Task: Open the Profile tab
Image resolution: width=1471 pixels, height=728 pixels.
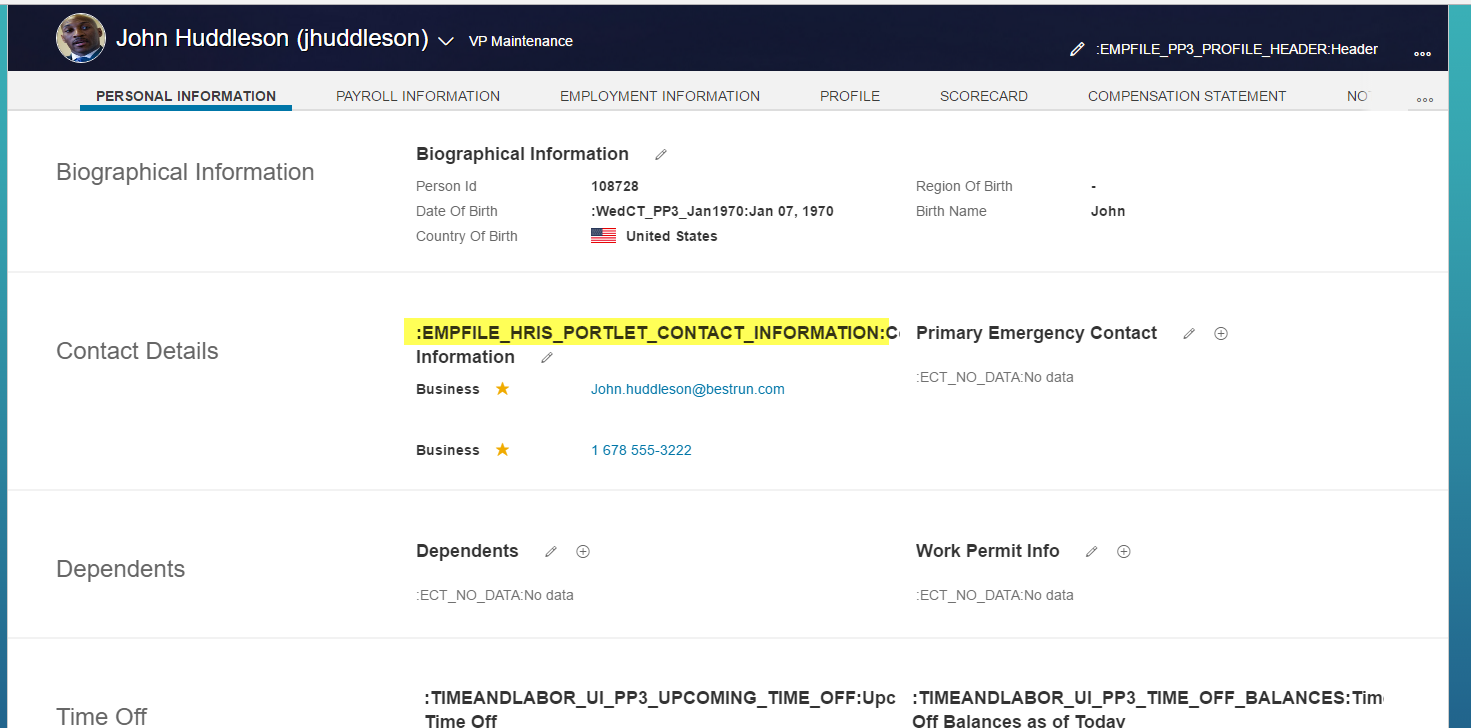Action: pyautogui.click(x=850, y=96)
